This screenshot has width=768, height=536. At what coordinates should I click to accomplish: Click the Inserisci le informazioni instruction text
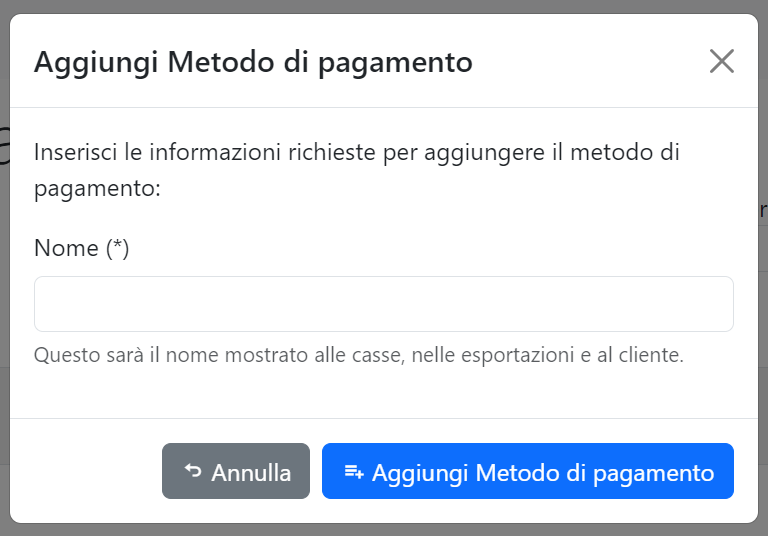(x=357, y=170)
